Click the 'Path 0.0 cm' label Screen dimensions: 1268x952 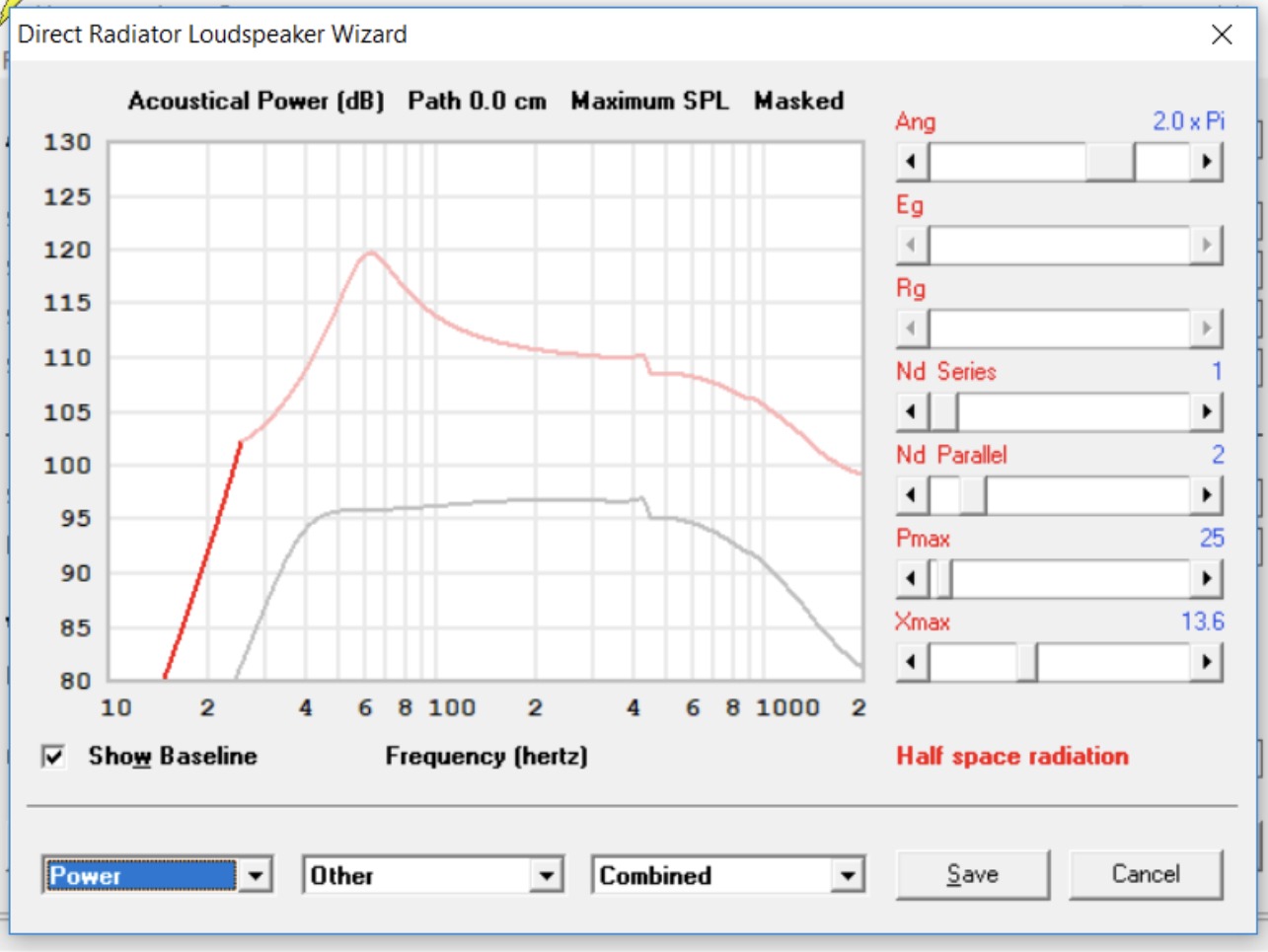pos(477,101)
